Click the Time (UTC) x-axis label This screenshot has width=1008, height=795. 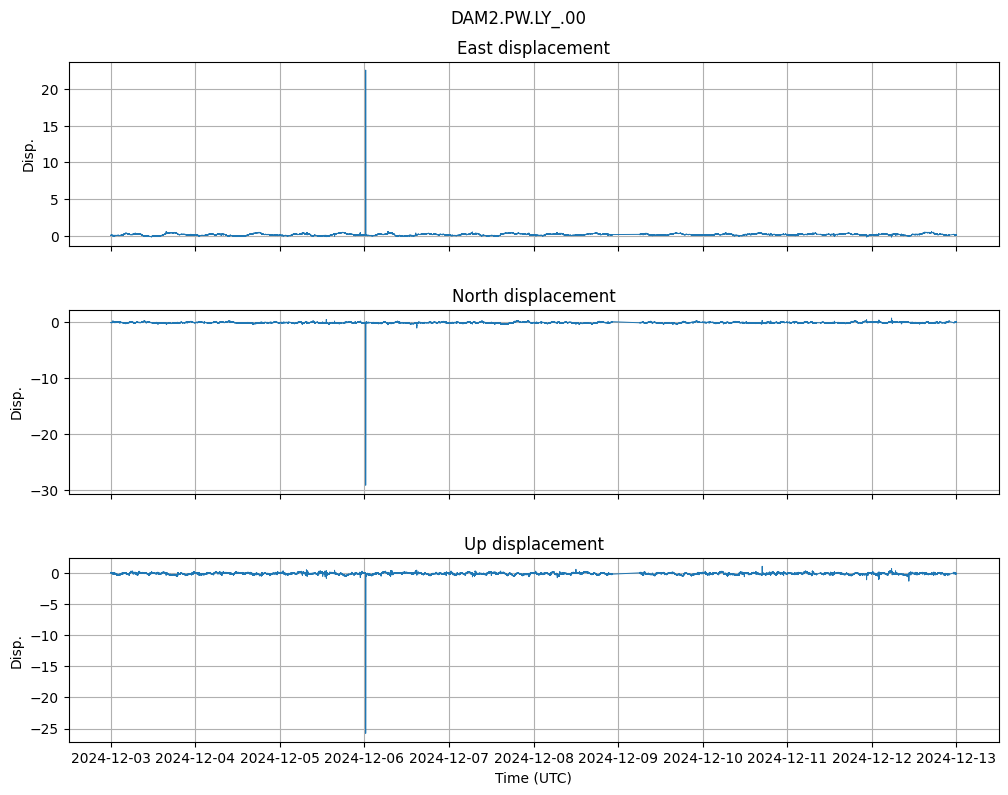533,777
